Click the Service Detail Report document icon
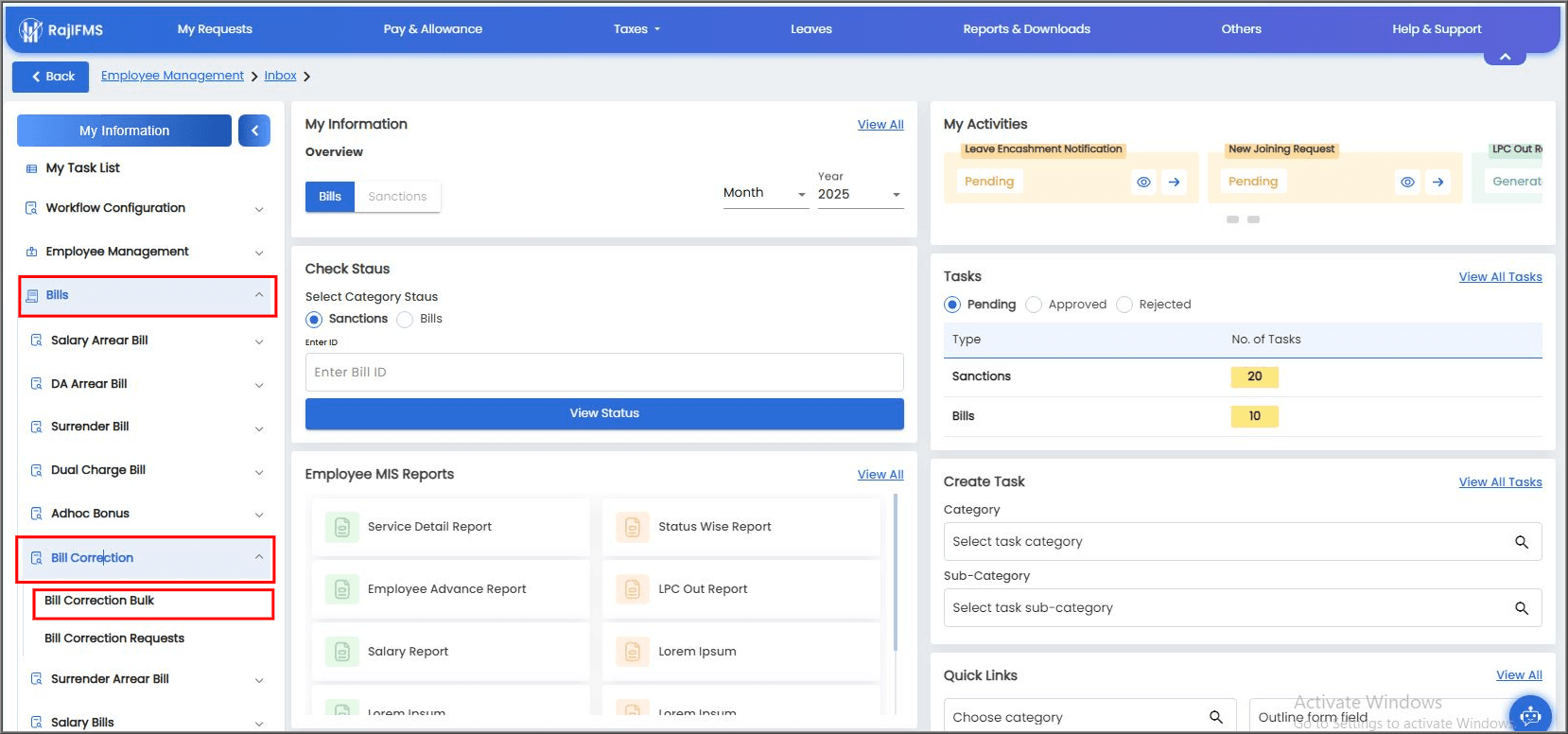Viewport: 1568px width, 734px height. click(x=342, y=527)
